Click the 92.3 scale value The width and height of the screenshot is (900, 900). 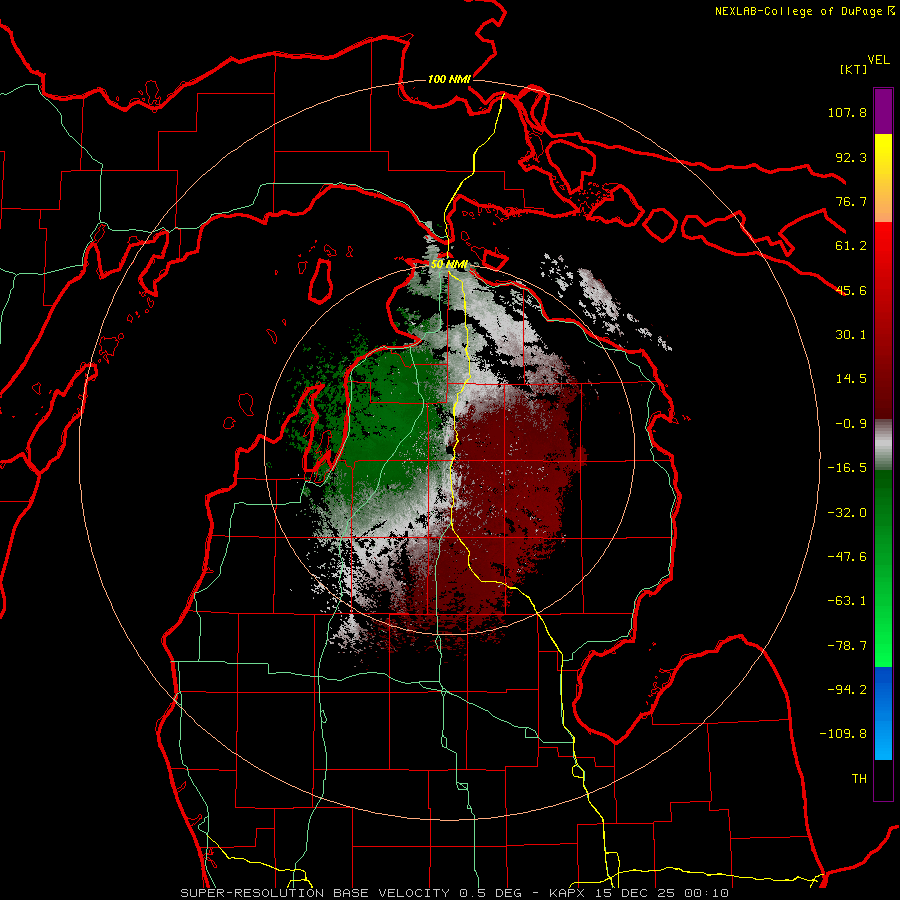tap(851, 157)
